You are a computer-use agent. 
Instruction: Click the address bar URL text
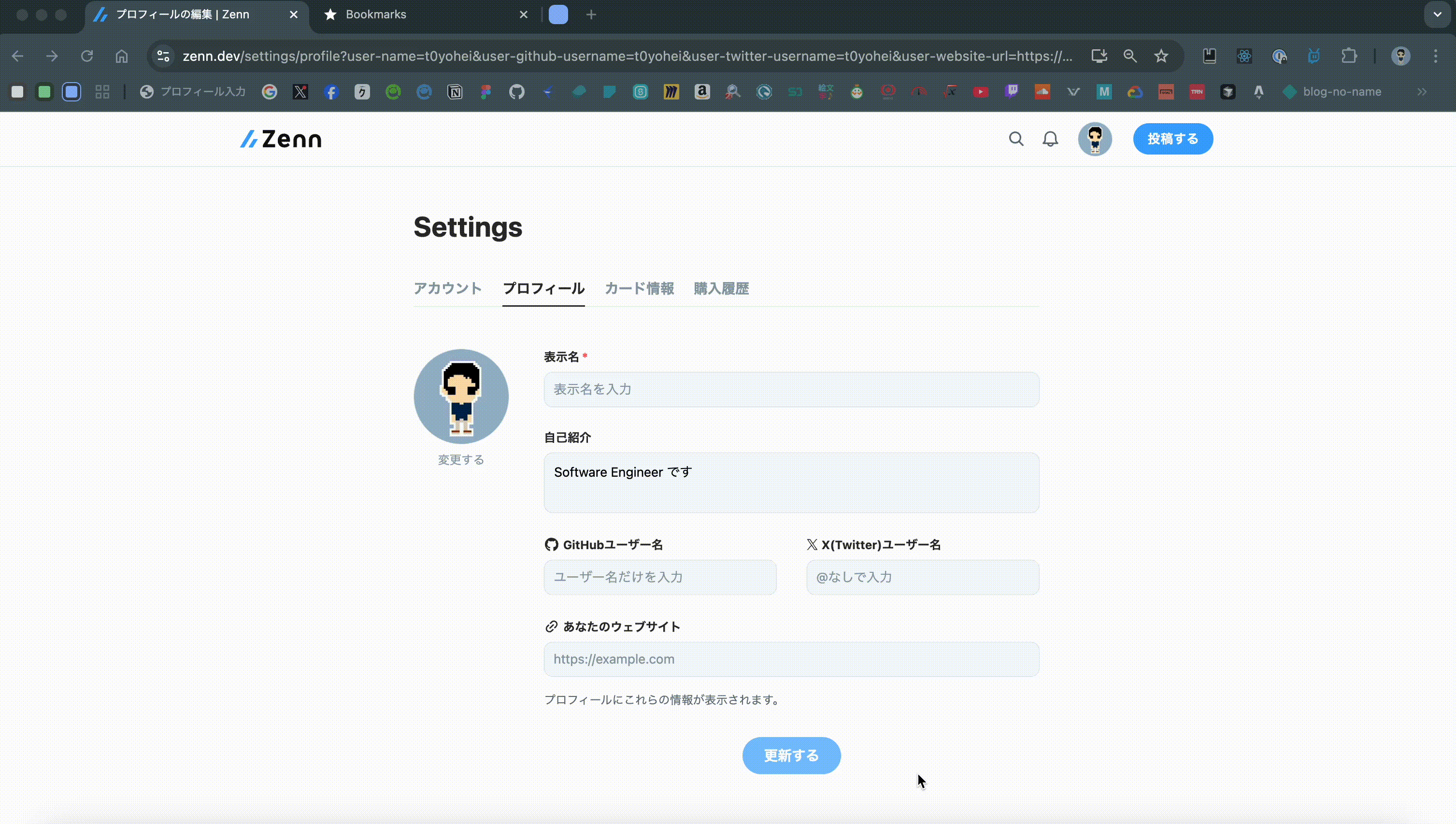pyautogui.click(x=627, y=56)
